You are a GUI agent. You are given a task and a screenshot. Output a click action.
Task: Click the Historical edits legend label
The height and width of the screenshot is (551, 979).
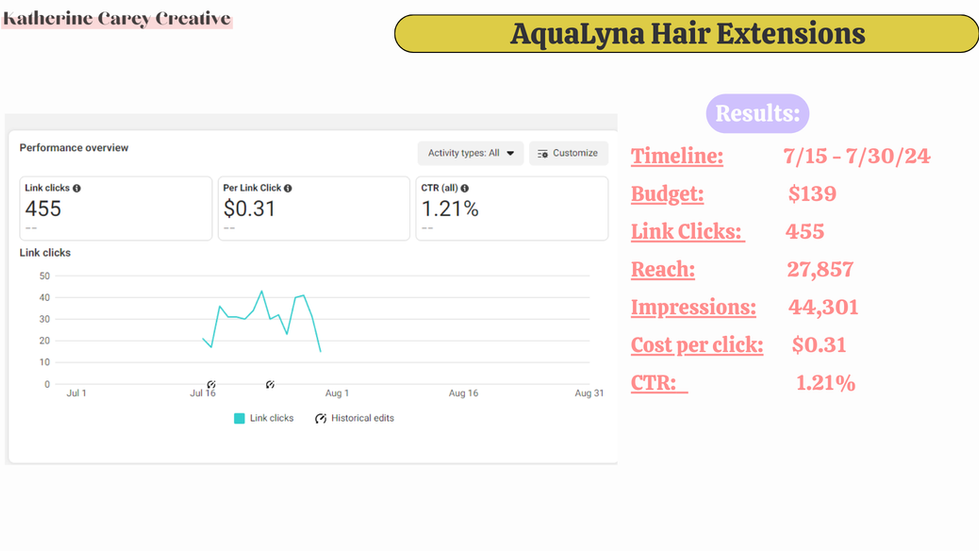click(363, 418)
